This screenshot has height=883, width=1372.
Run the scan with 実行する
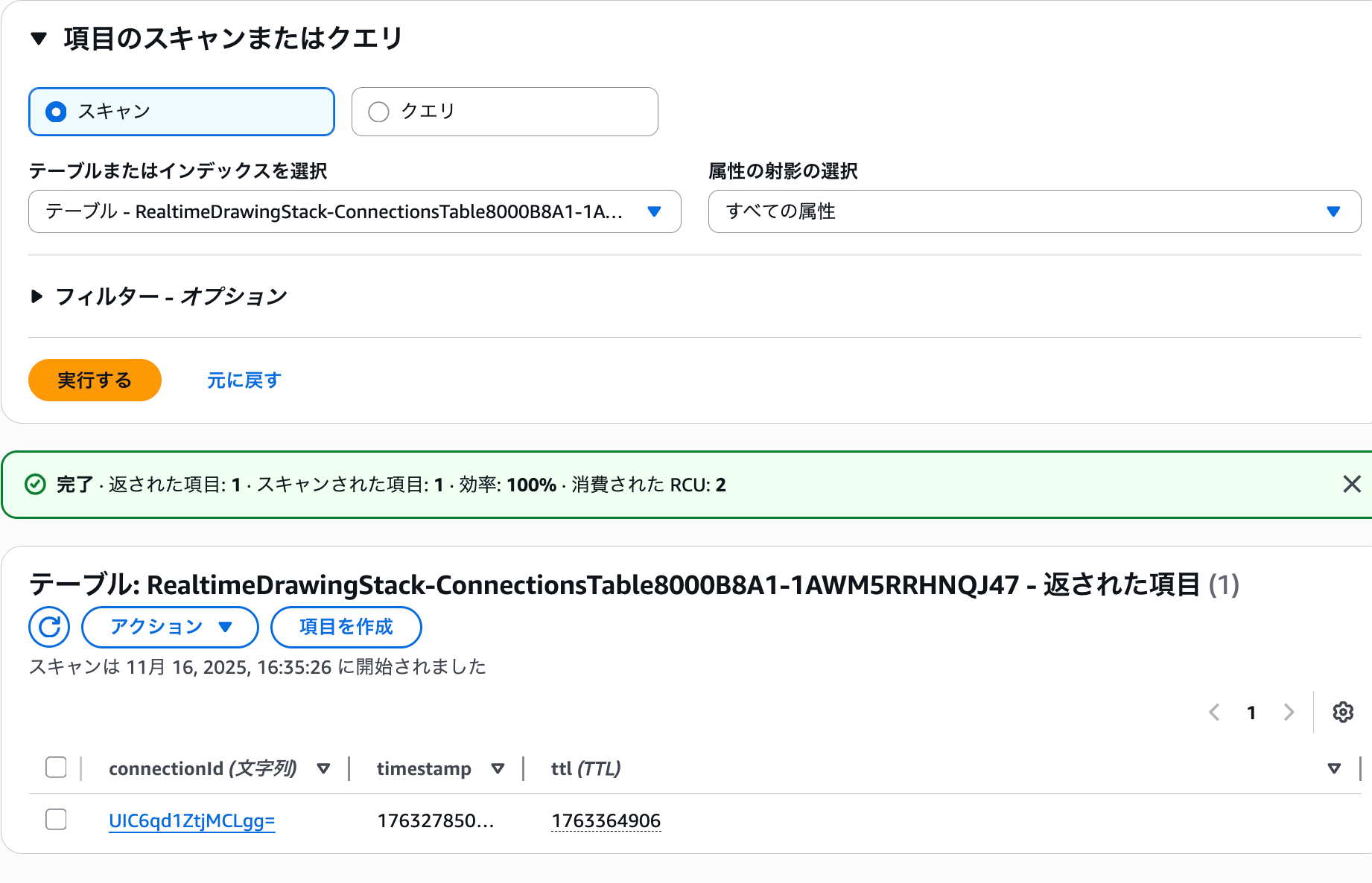[94, 380]
